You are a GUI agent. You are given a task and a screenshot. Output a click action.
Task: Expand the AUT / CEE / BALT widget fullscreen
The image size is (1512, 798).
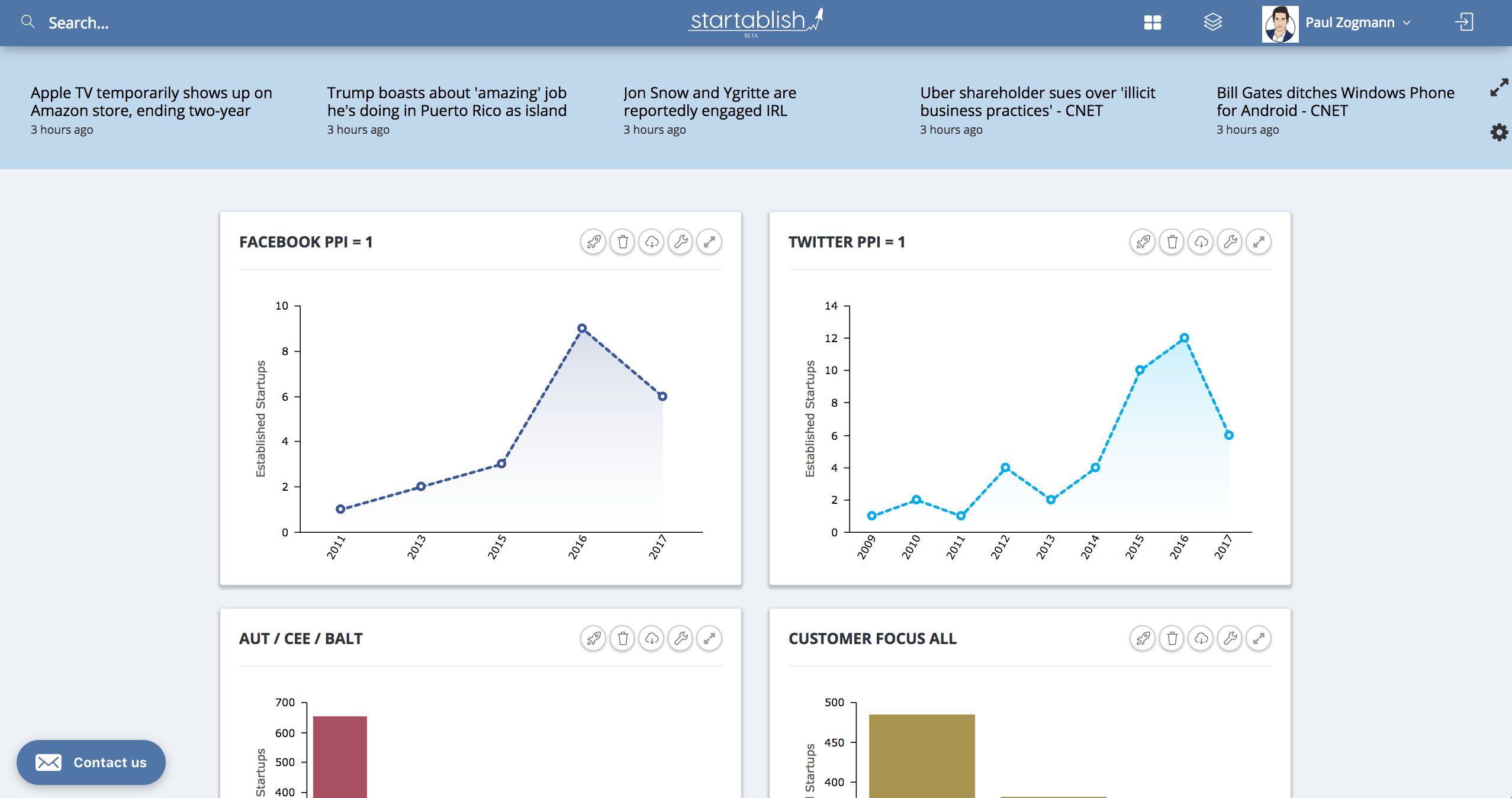tap(710, 638)
